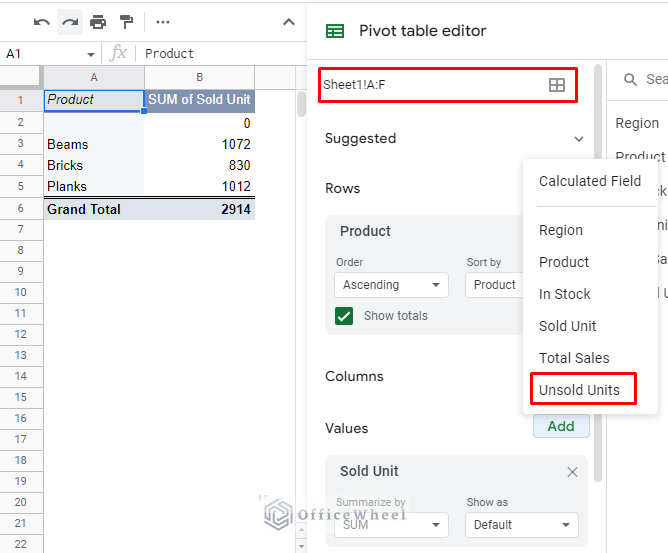Open the Summarize by SUM dropdown
The width and height of the screenshot is (668, 553).
point(391,524)
